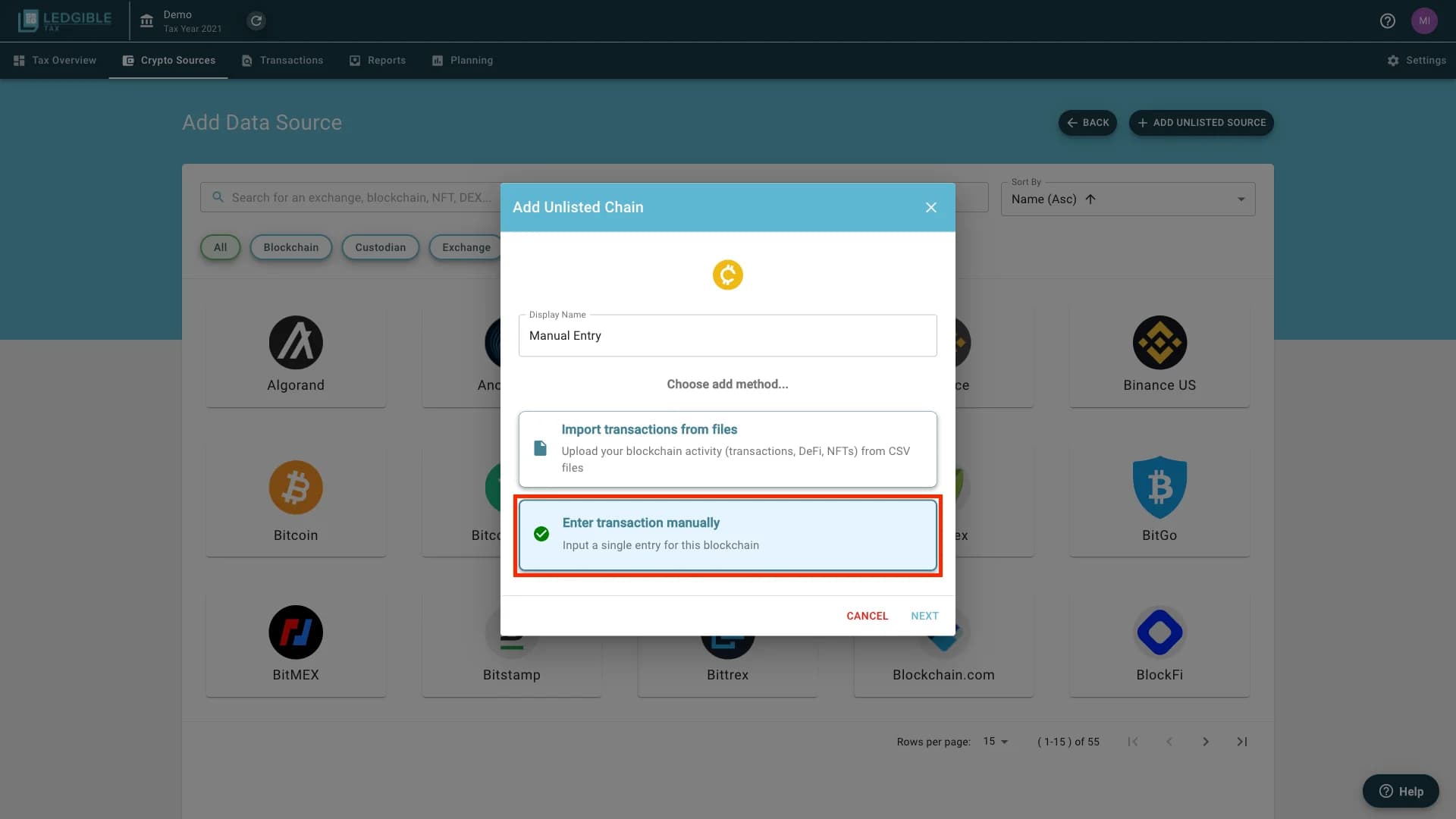This screenshot has width=1456, height=819.
Task: Select the All filter chip
Action: coord(220,247)
